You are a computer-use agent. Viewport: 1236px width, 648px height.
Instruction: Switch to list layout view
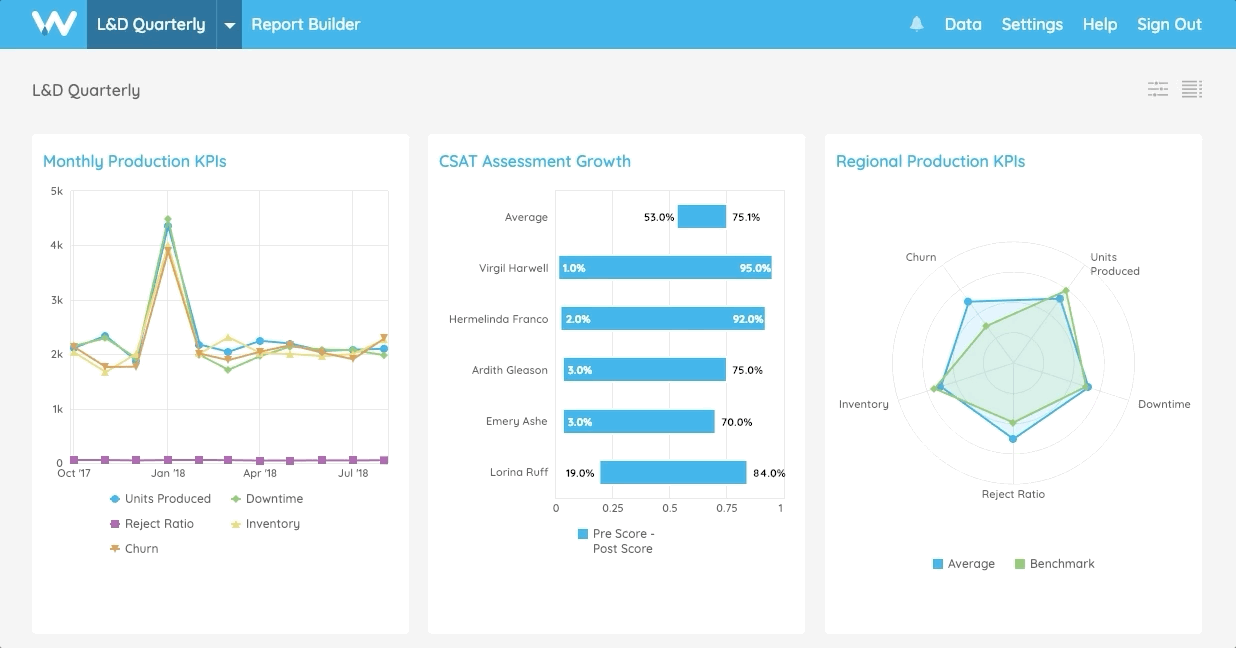pos(1192,89)
